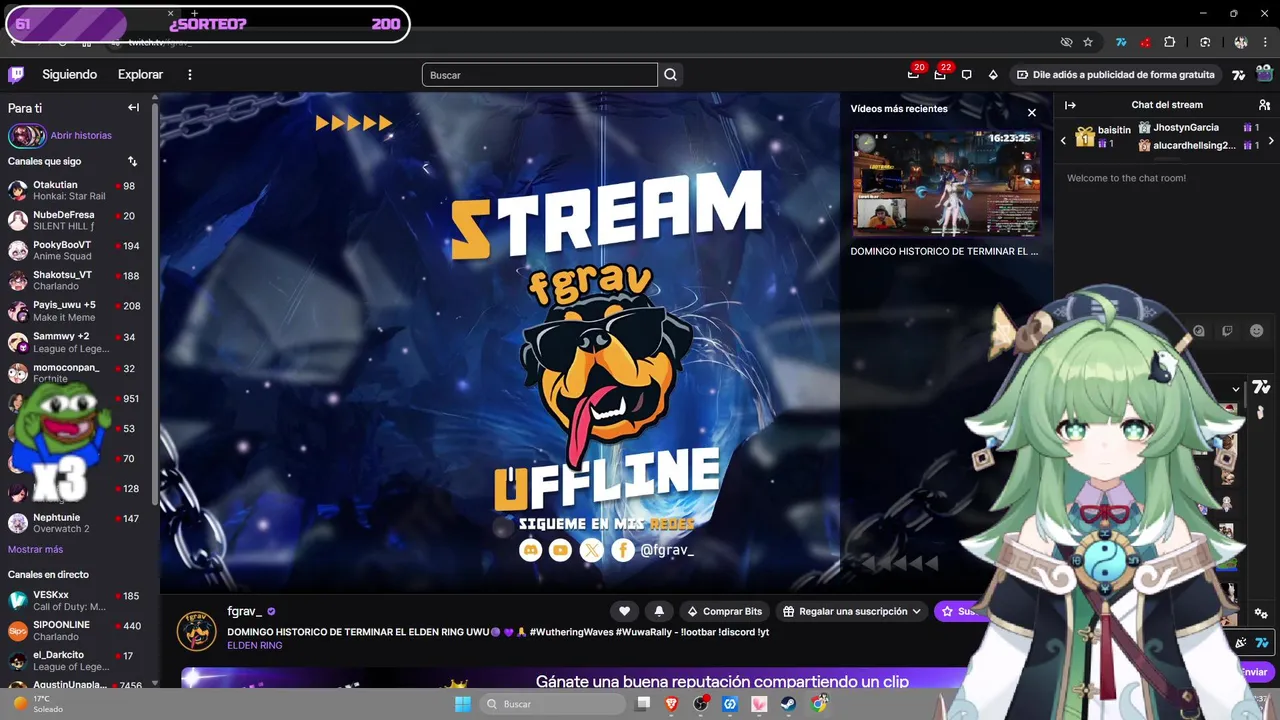Click X icon on offline banner
This screenshot has width=1280, height=720.
coord(592,550)
